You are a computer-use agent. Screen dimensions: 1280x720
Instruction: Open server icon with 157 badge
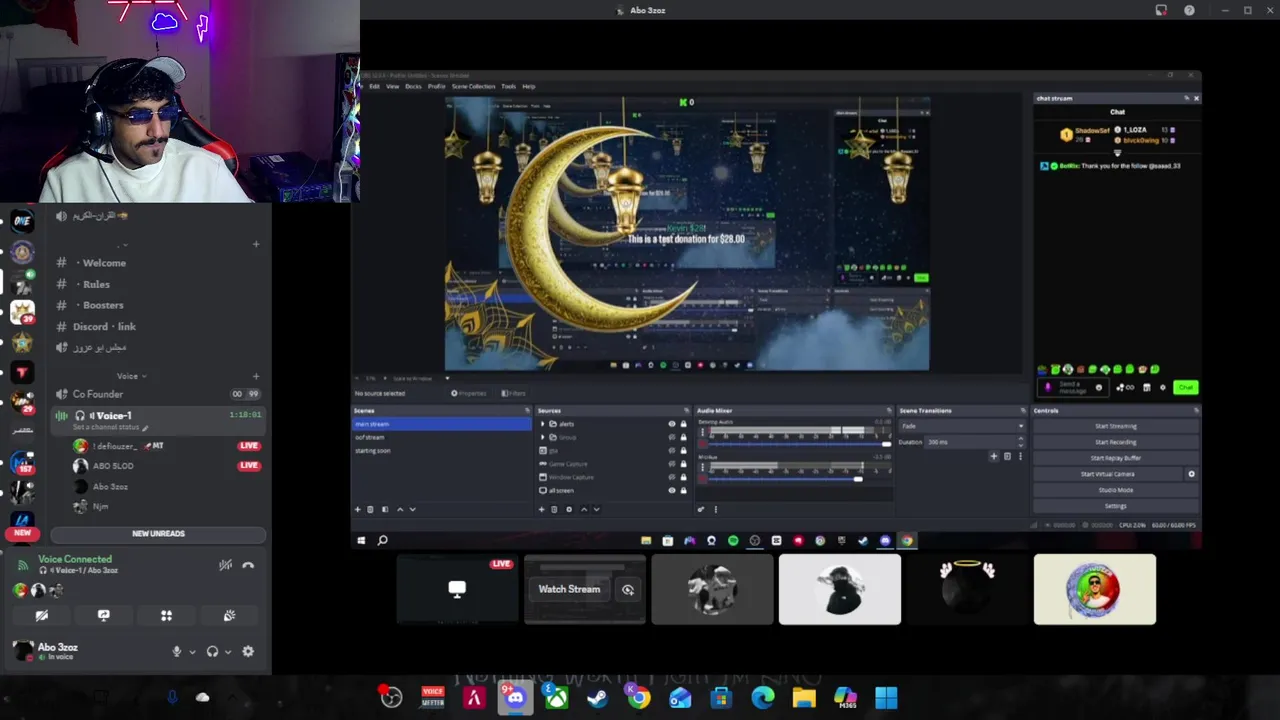[22, 463]
